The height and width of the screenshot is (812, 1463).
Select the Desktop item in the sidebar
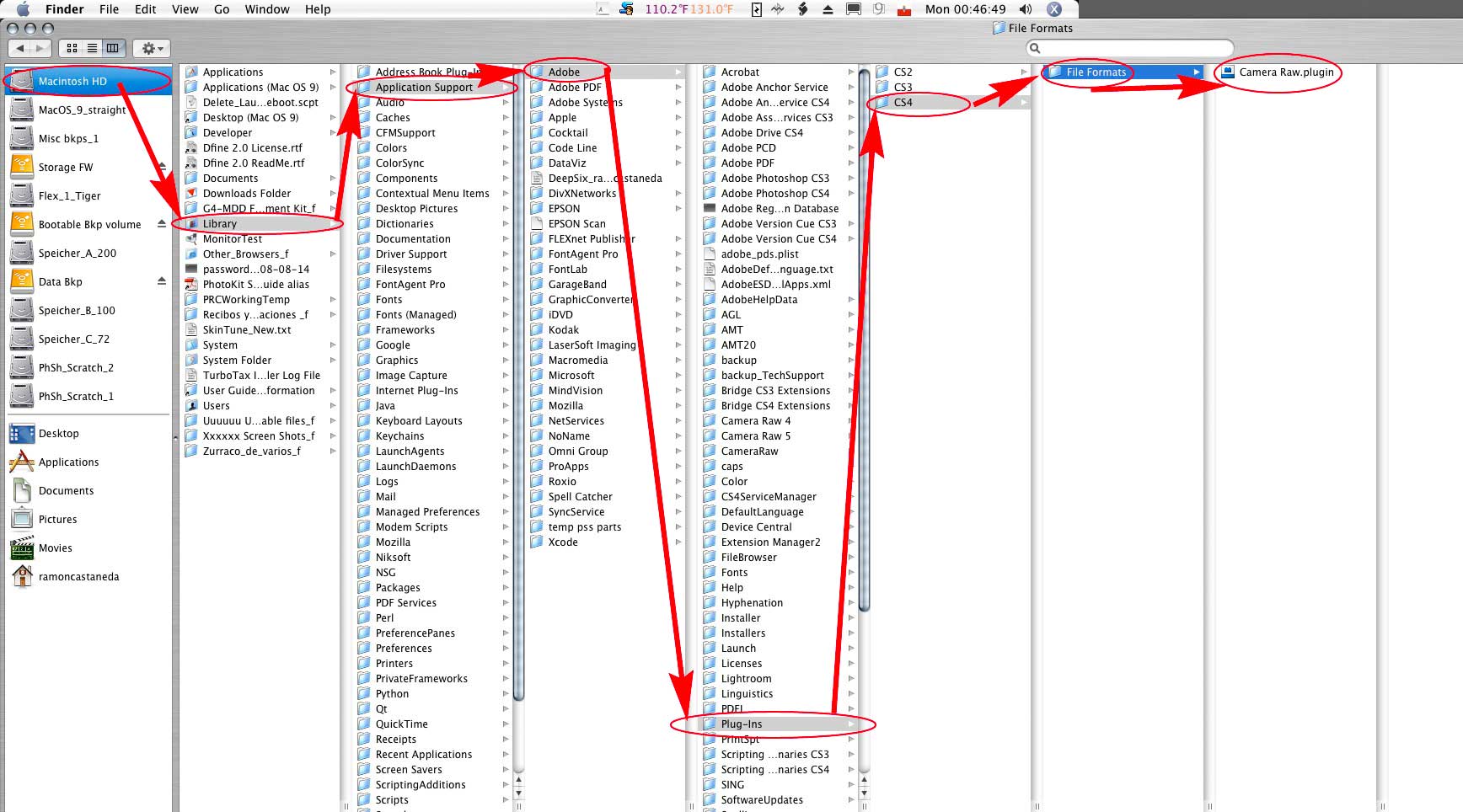click(x=58, y=433)
